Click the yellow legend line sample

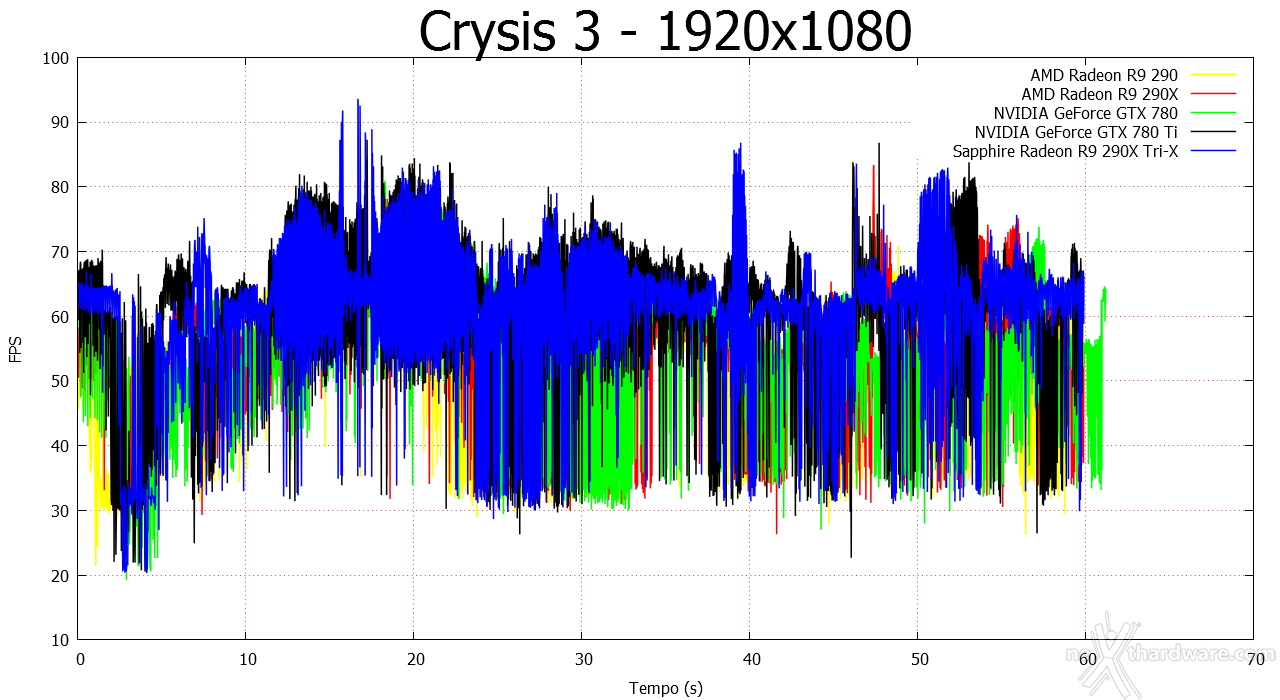coord(1212,75)
